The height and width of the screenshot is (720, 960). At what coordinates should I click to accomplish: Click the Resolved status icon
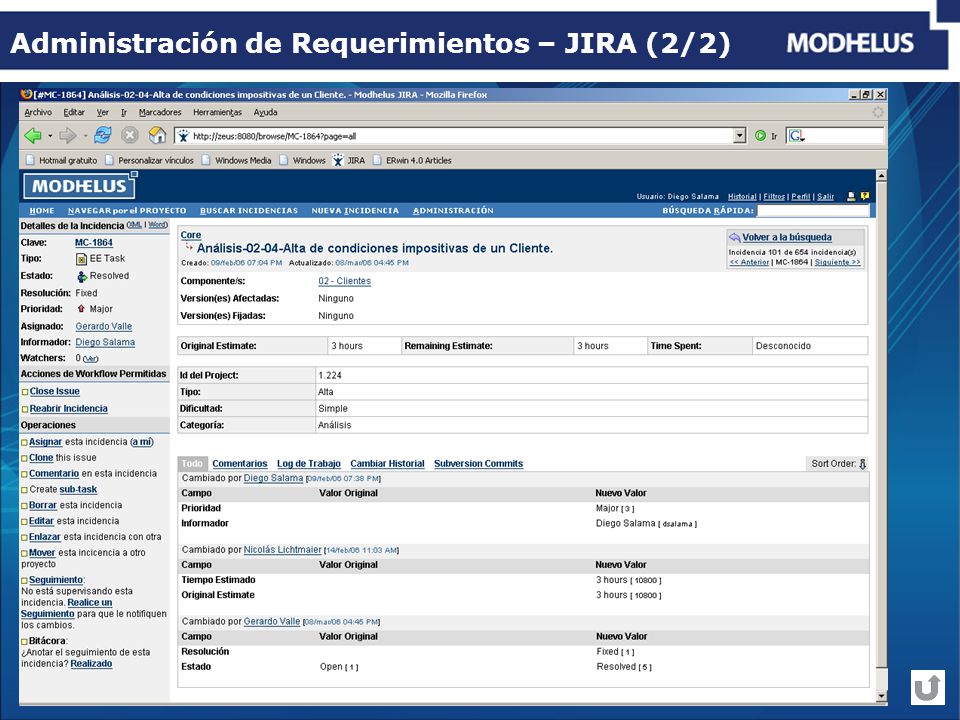[x=82, y=277]
